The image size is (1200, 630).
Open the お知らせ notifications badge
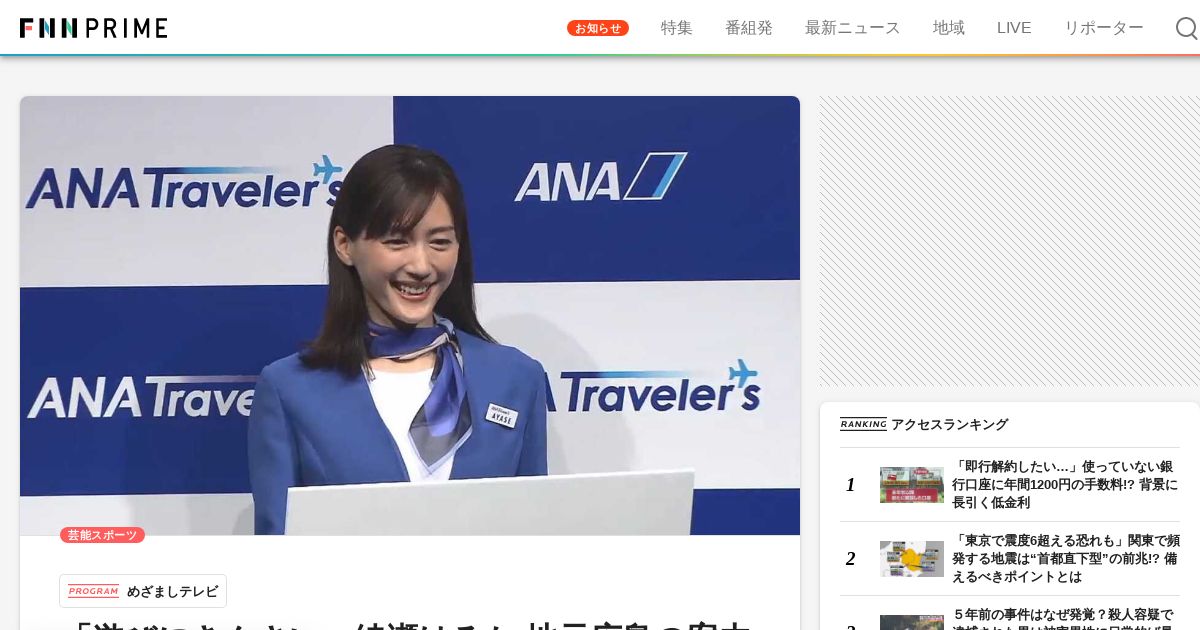pyautogui.click(x=598, y=28)
